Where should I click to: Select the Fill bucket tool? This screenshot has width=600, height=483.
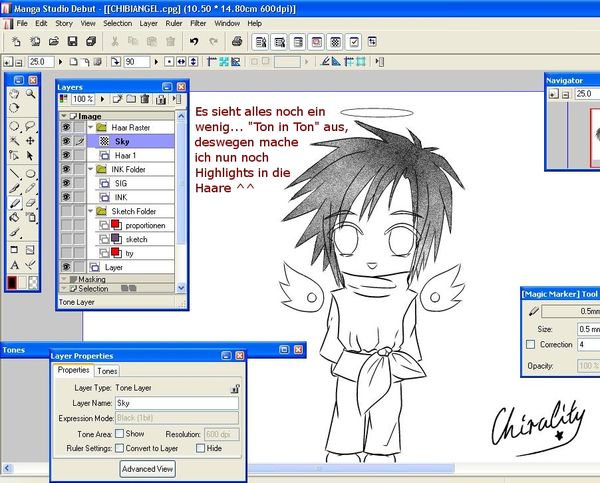point(14,217)
